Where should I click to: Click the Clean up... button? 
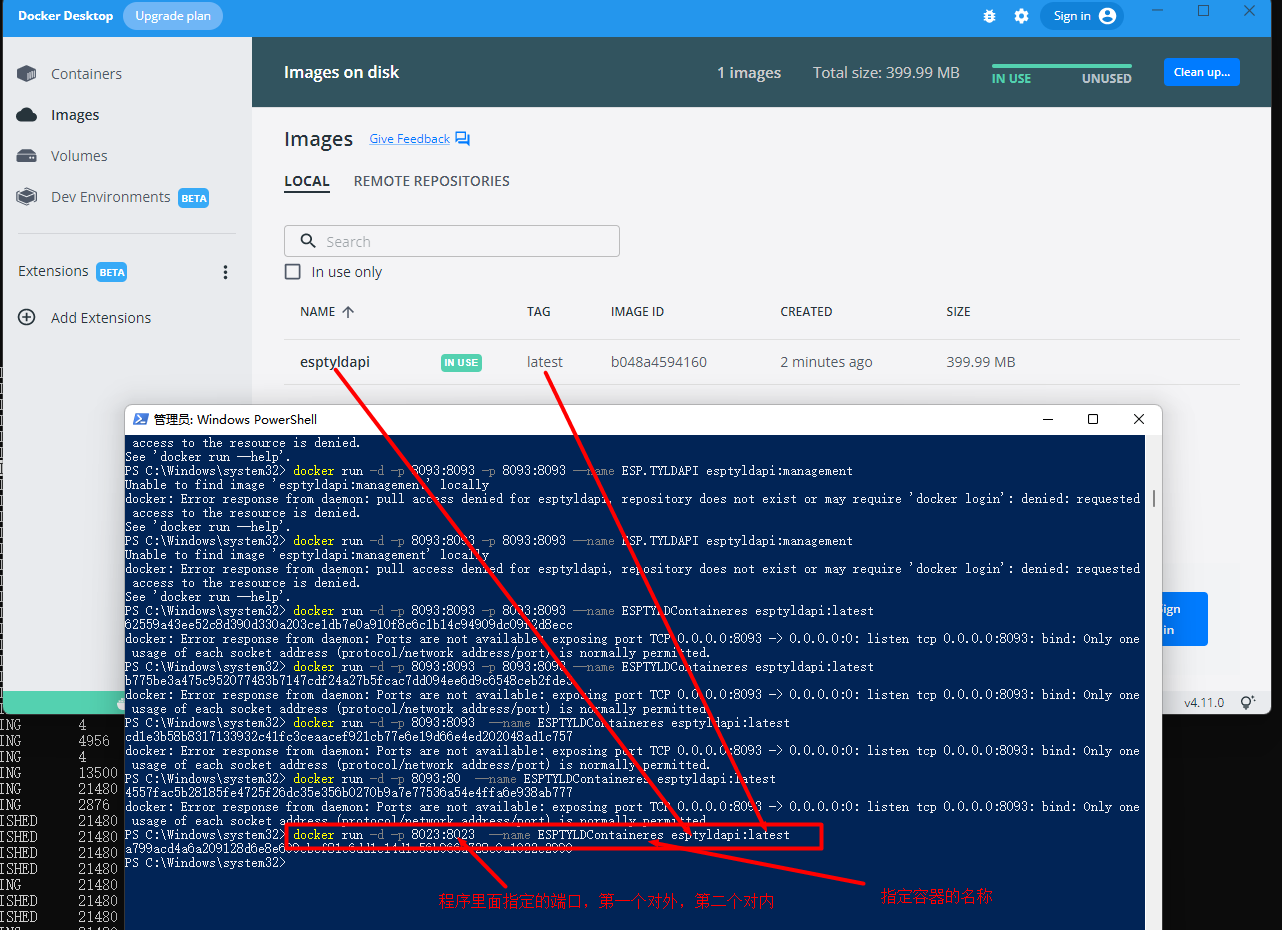[1201, 72]
